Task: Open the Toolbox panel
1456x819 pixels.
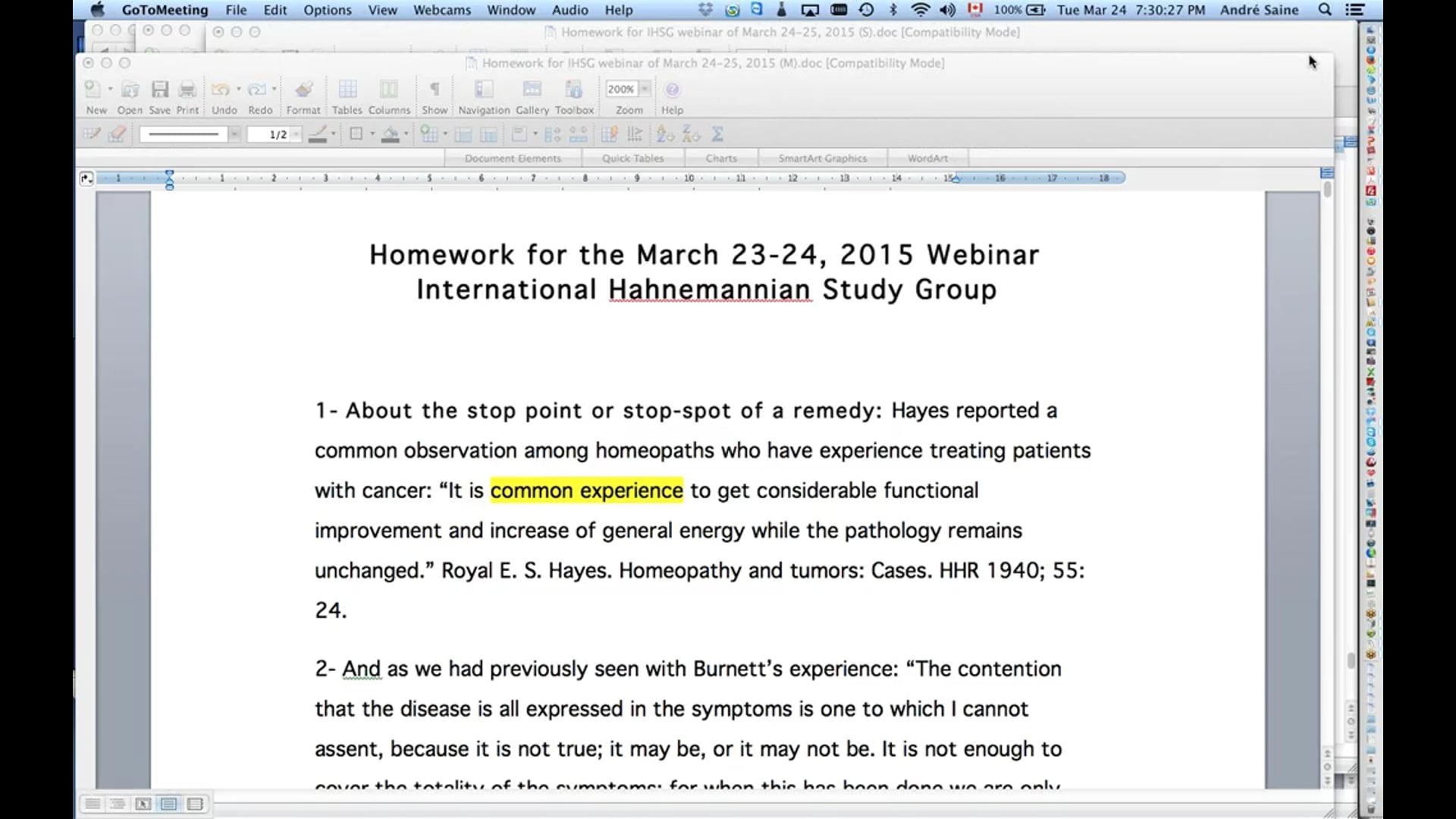Action: coord(573,89)
